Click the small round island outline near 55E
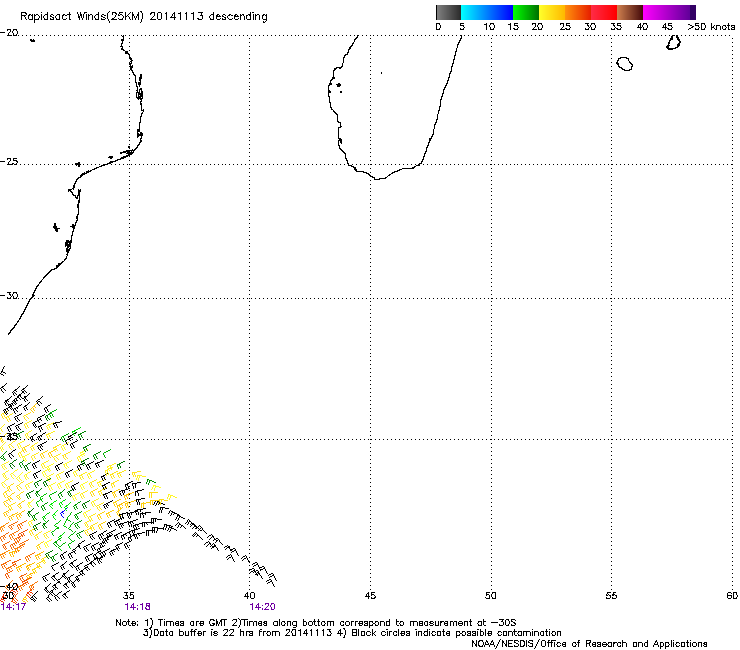Image resolution: width=740 pixels, height=650 pixels. [x=625, y=64]
